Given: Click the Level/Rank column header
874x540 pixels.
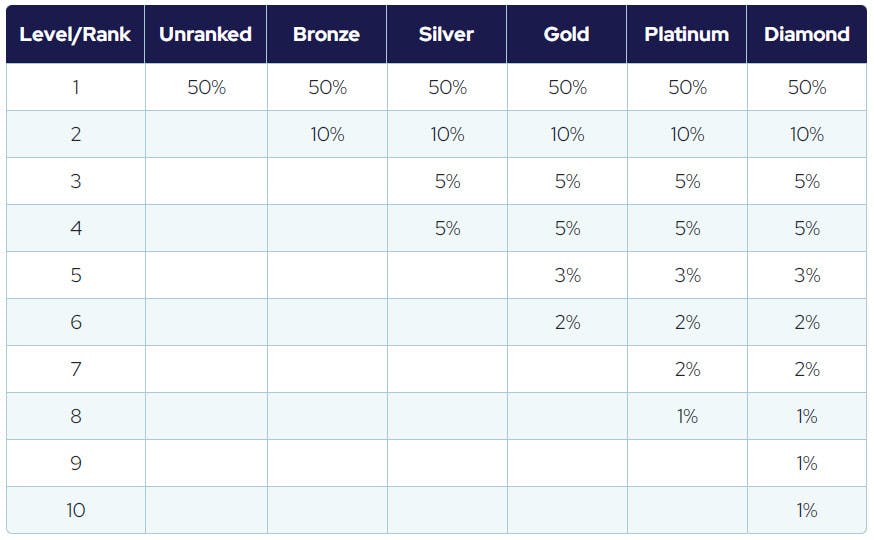Looking at the screenshot, I should tap(75, 34).
